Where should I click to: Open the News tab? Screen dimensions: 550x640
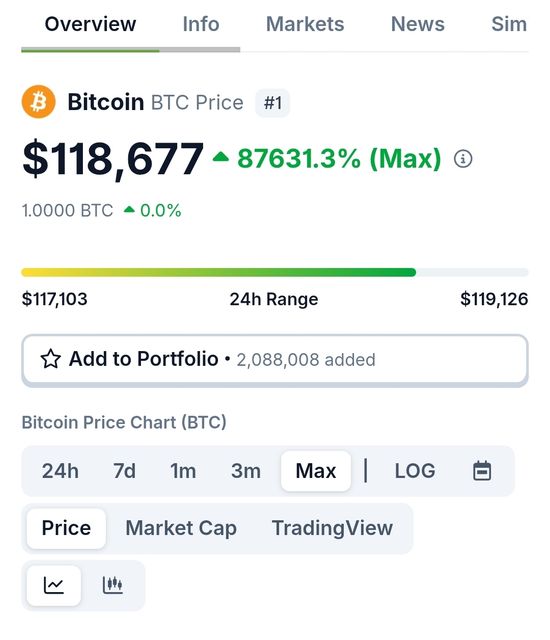point(417,24)
